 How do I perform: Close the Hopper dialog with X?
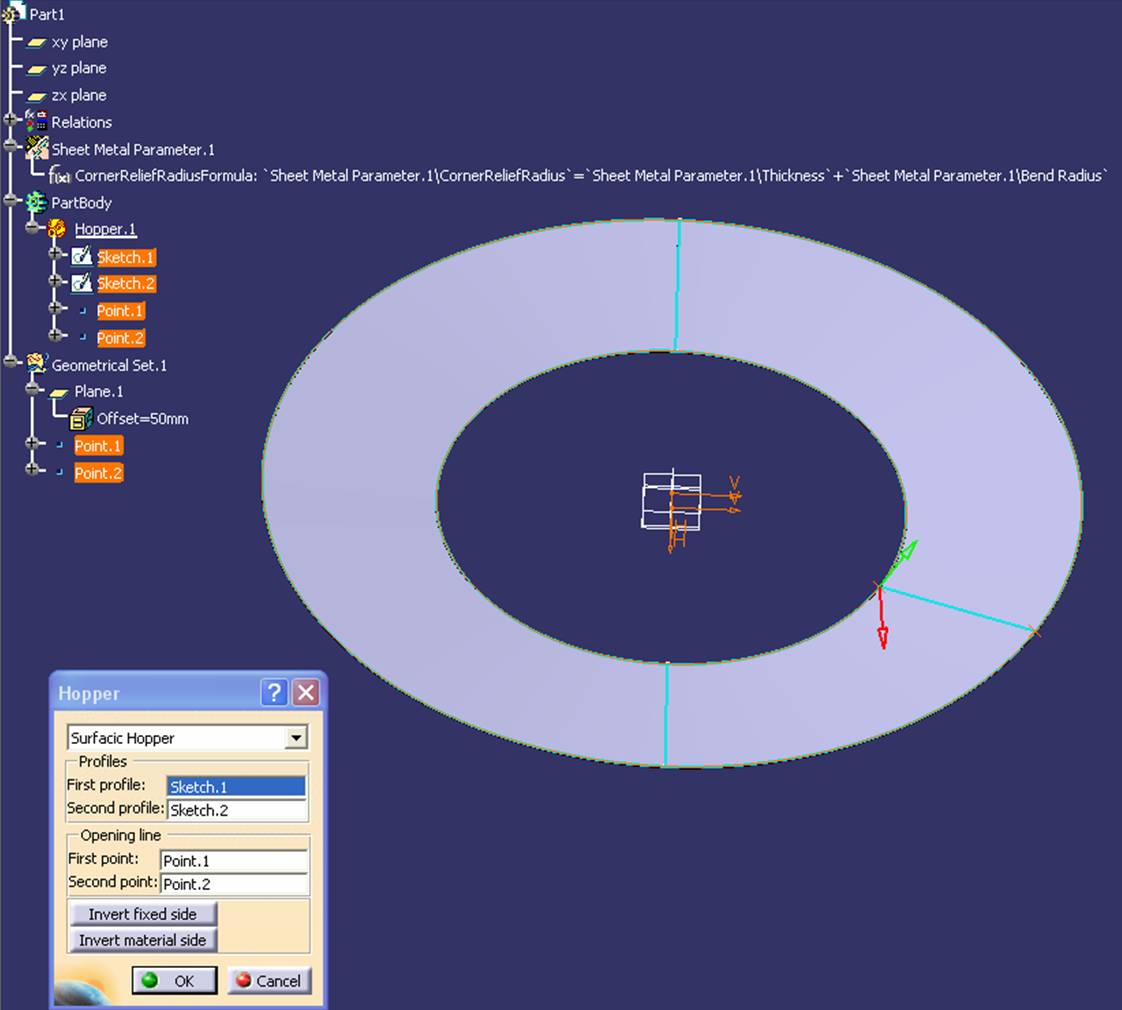coord(306,692)
